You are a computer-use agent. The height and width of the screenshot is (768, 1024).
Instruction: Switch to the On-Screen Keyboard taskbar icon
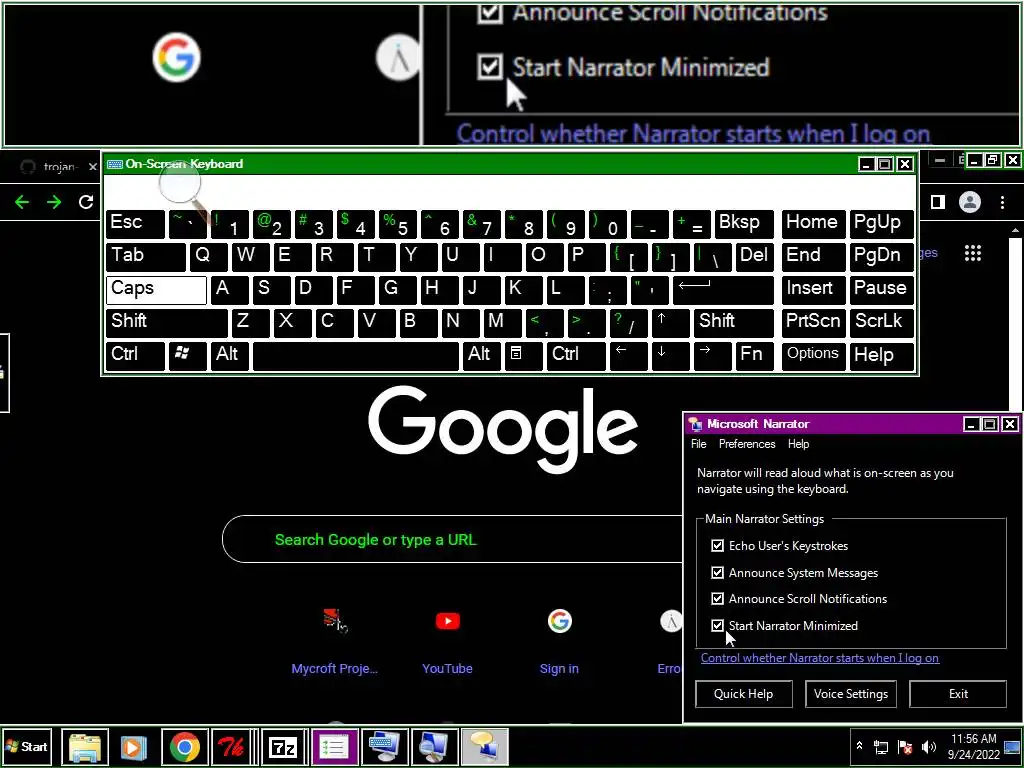coord(384,747)
